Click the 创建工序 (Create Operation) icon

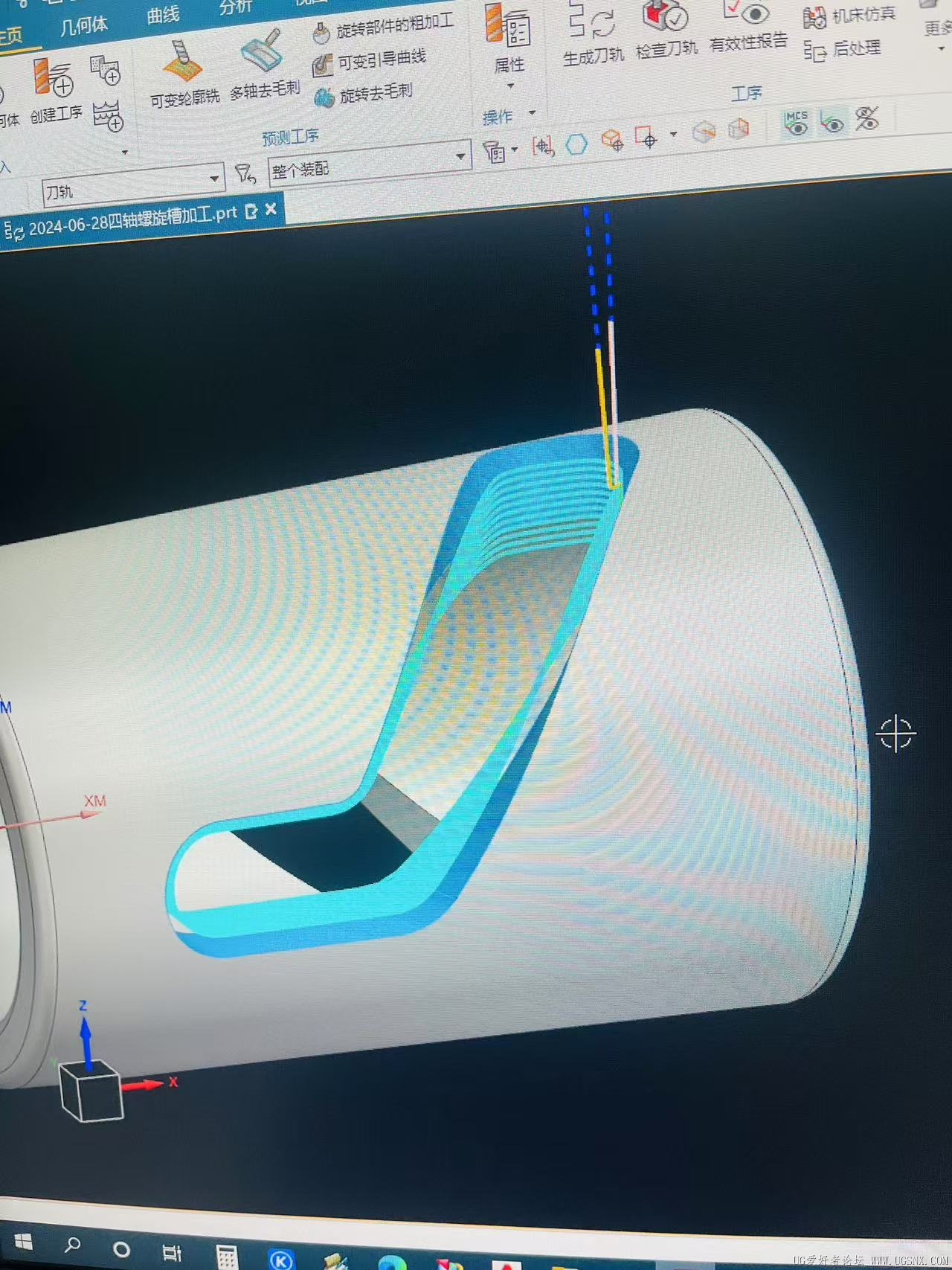point(54,79)
